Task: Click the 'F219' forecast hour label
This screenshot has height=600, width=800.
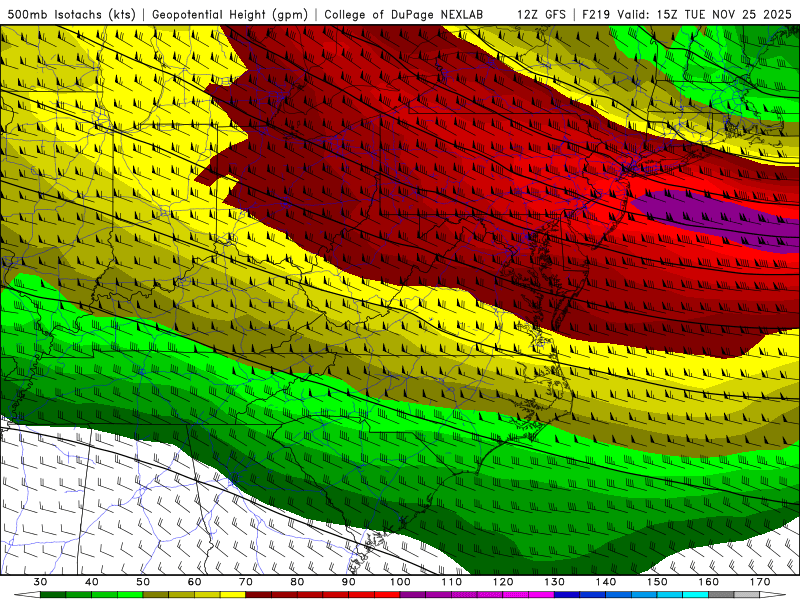Action: point(596,14)
